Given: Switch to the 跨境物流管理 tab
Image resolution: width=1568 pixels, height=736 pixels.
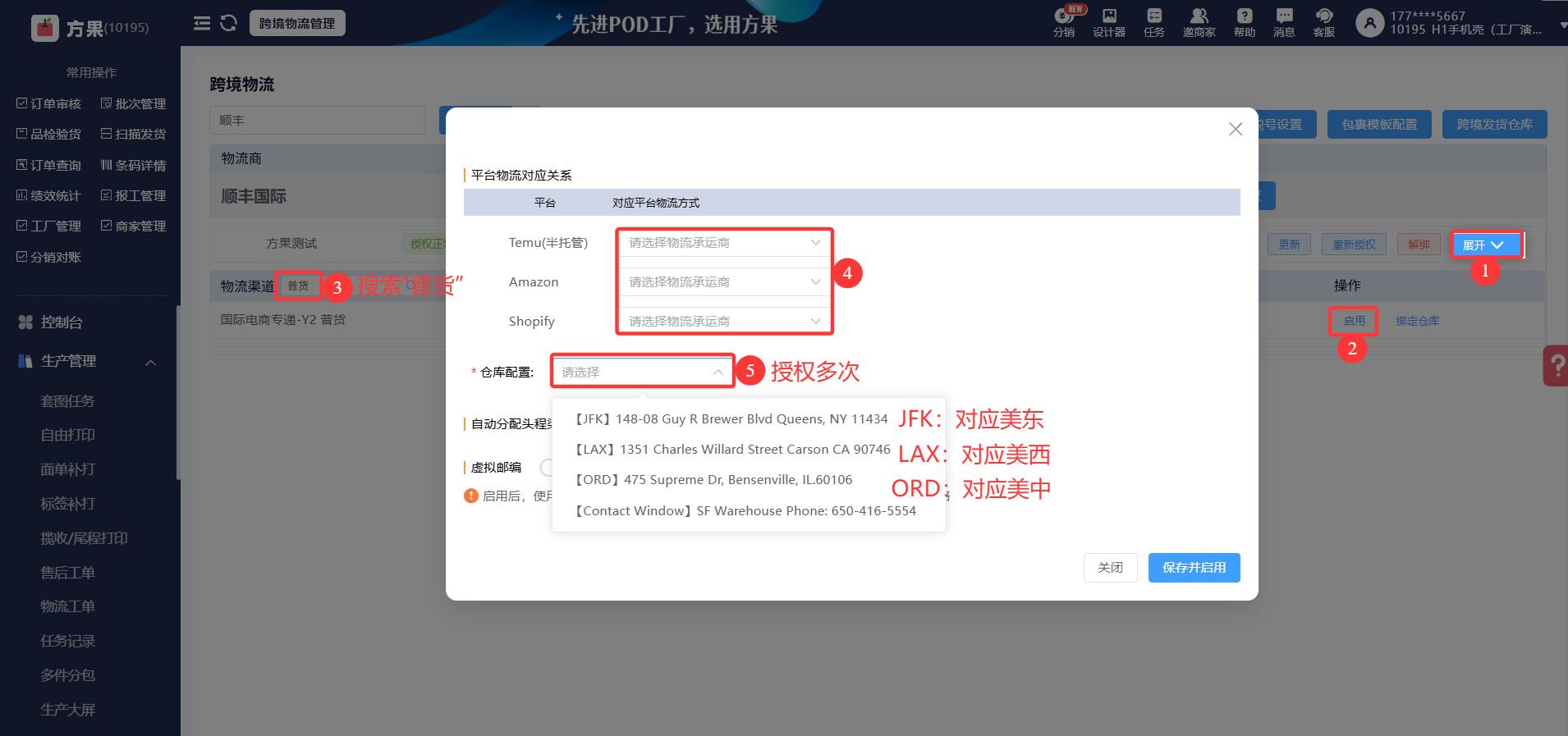Looking at the screenshot, I should [297, 23].
